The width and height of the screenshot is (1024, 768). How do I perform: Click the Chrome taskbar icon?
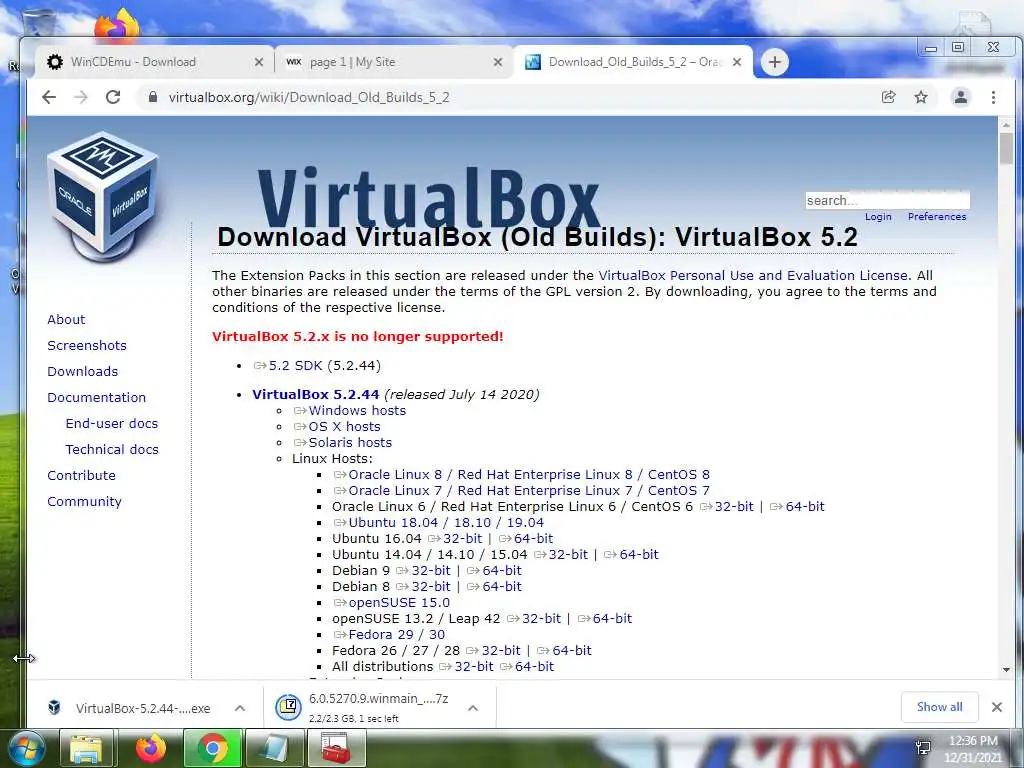pyautogui.click(x=213, y=749)
